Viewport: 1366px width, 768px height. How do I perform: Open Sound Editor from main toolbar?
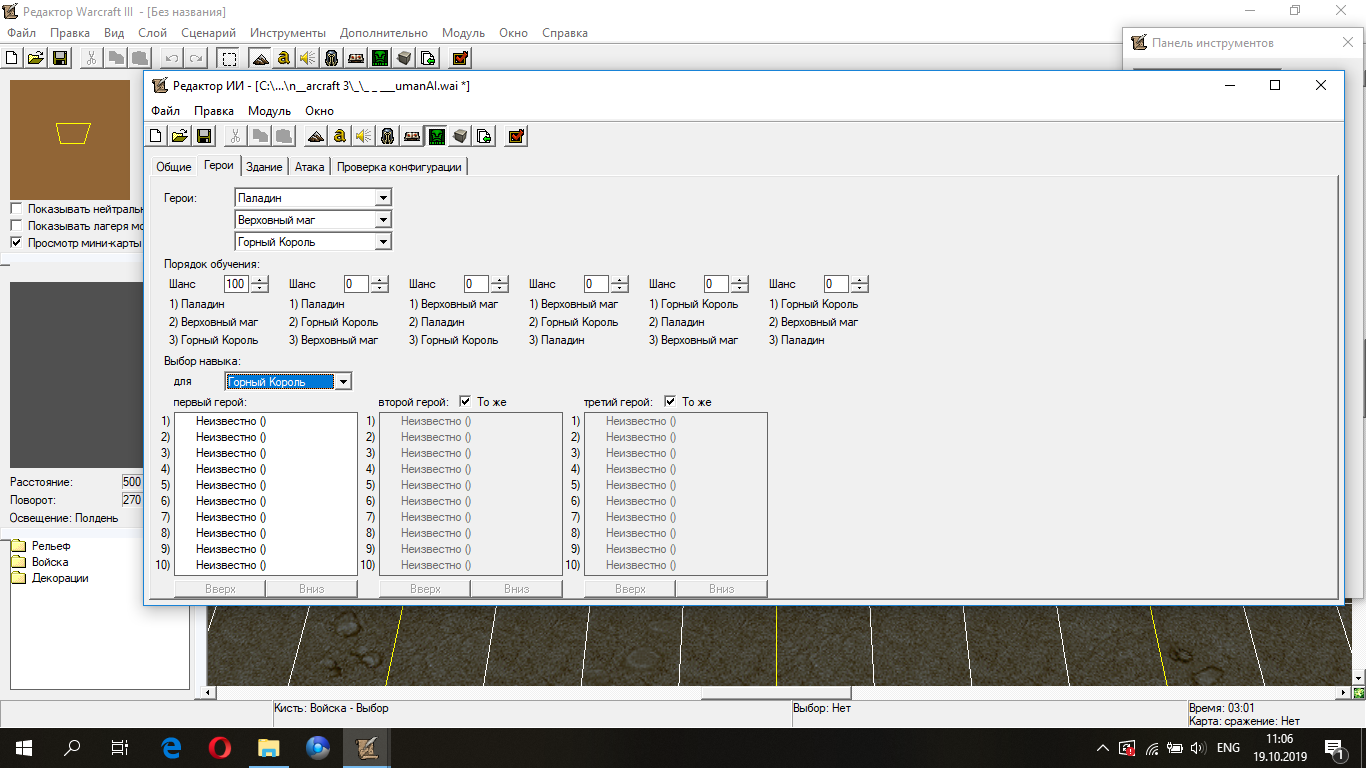pos(308,58)
